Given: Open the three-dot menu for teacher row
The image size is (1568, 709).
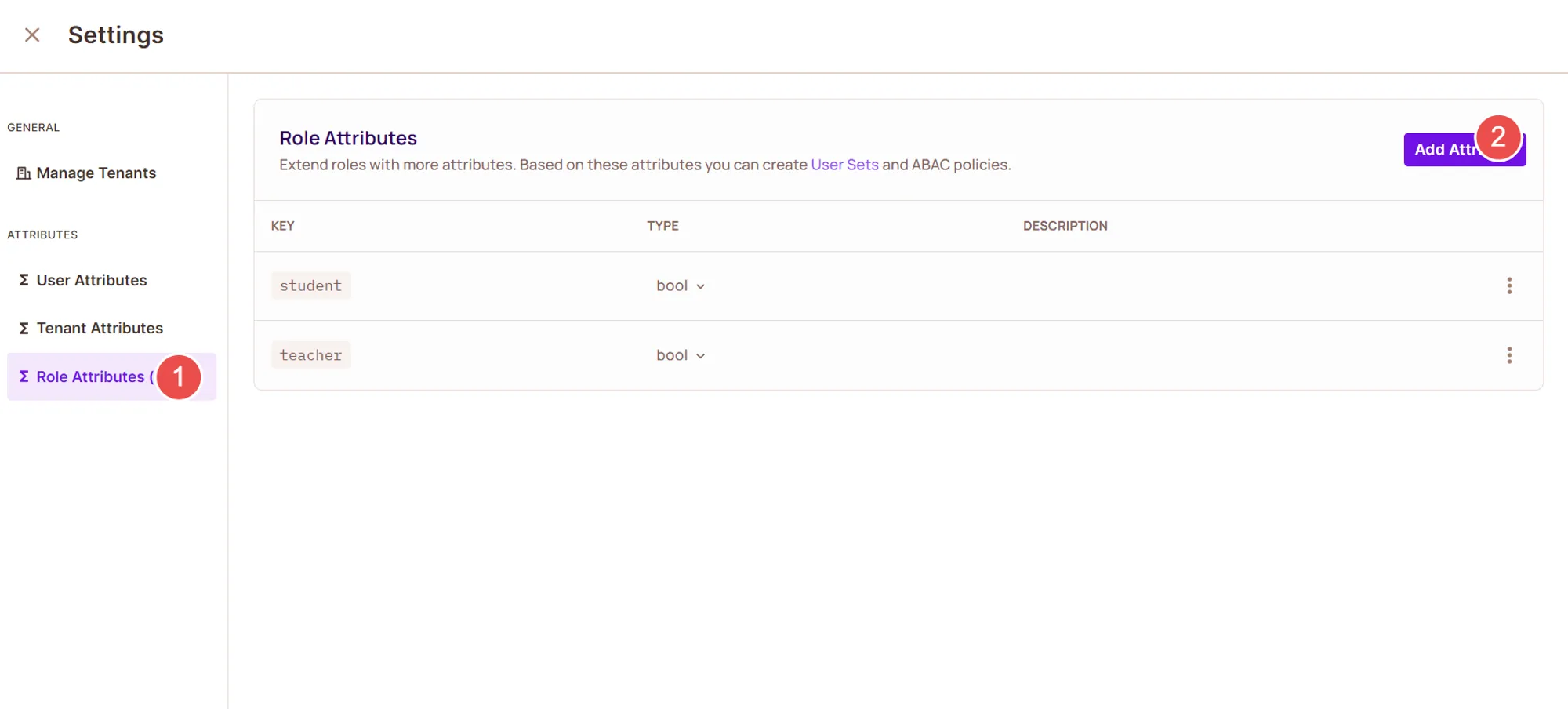Looking at the screenshot, I should (1508, 355).
